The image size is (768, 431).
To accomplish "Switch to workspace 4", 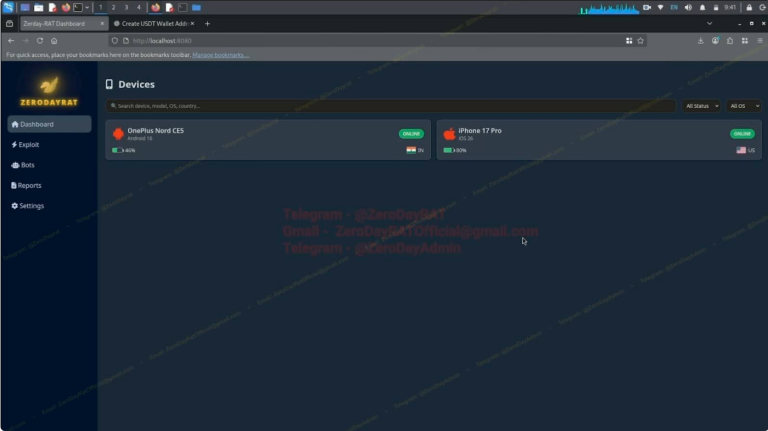I will pyautogui.click(x=139, y=7).
